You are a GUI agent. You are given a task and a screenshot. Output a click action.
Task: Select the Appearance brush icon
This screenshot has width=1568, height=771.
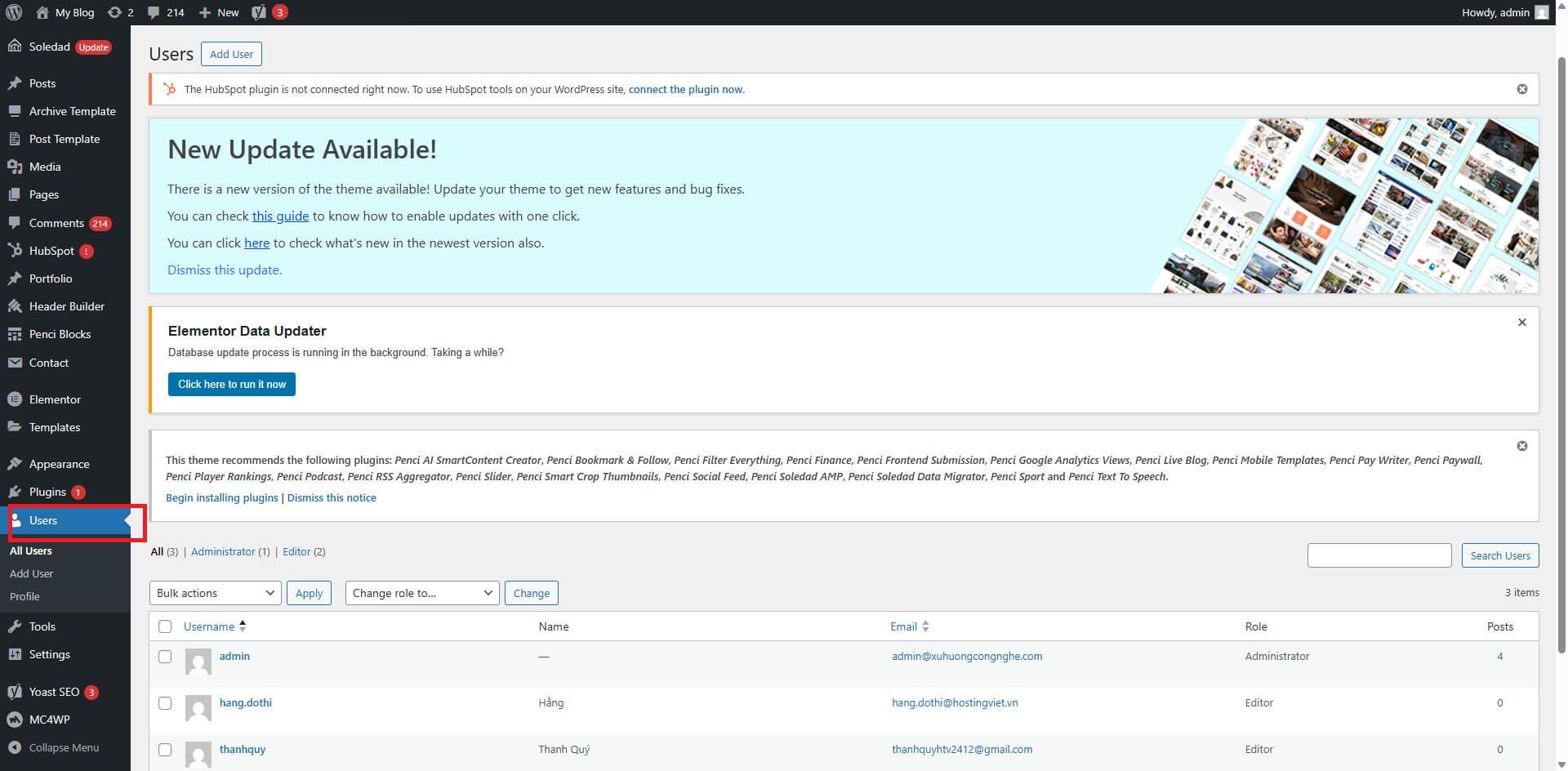tap(16, 463)
